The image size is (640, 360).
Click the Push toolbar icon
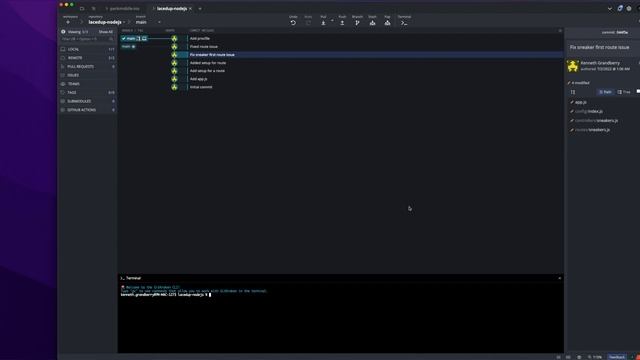point(342,23)
